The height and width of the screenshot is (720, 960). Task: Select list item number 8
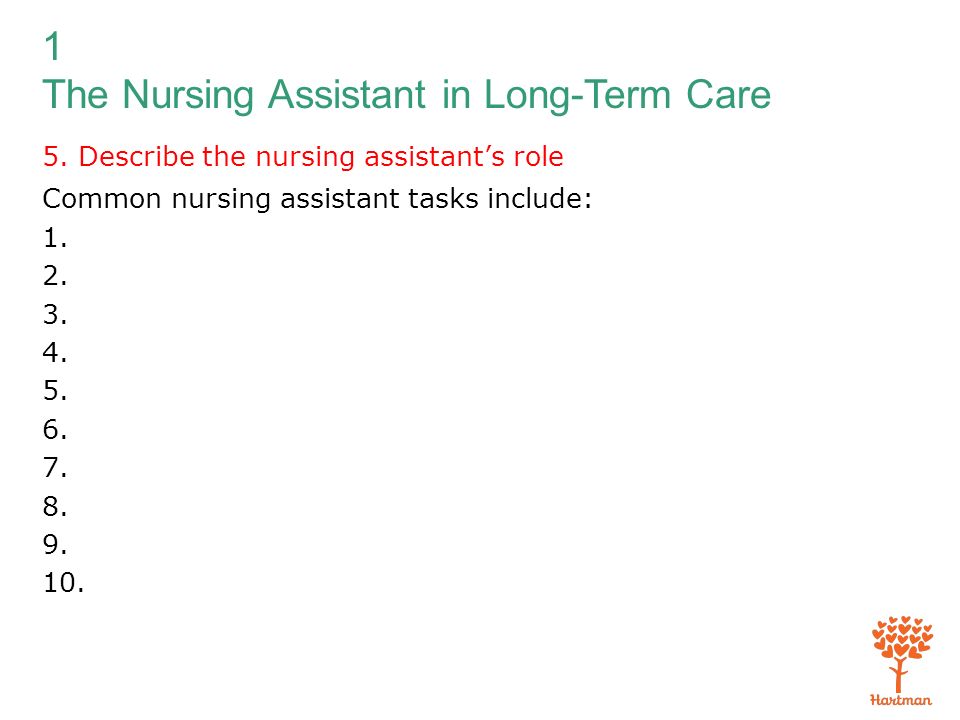click(x=55, y=507)
